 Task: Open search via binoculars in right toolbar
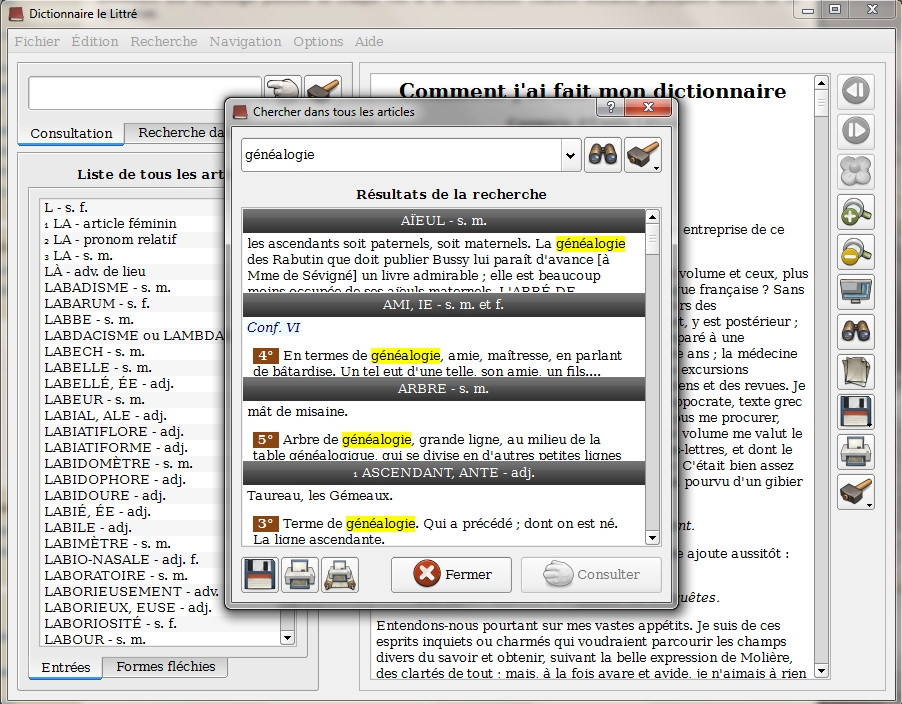pyautogui.click(x=856, y=332)
